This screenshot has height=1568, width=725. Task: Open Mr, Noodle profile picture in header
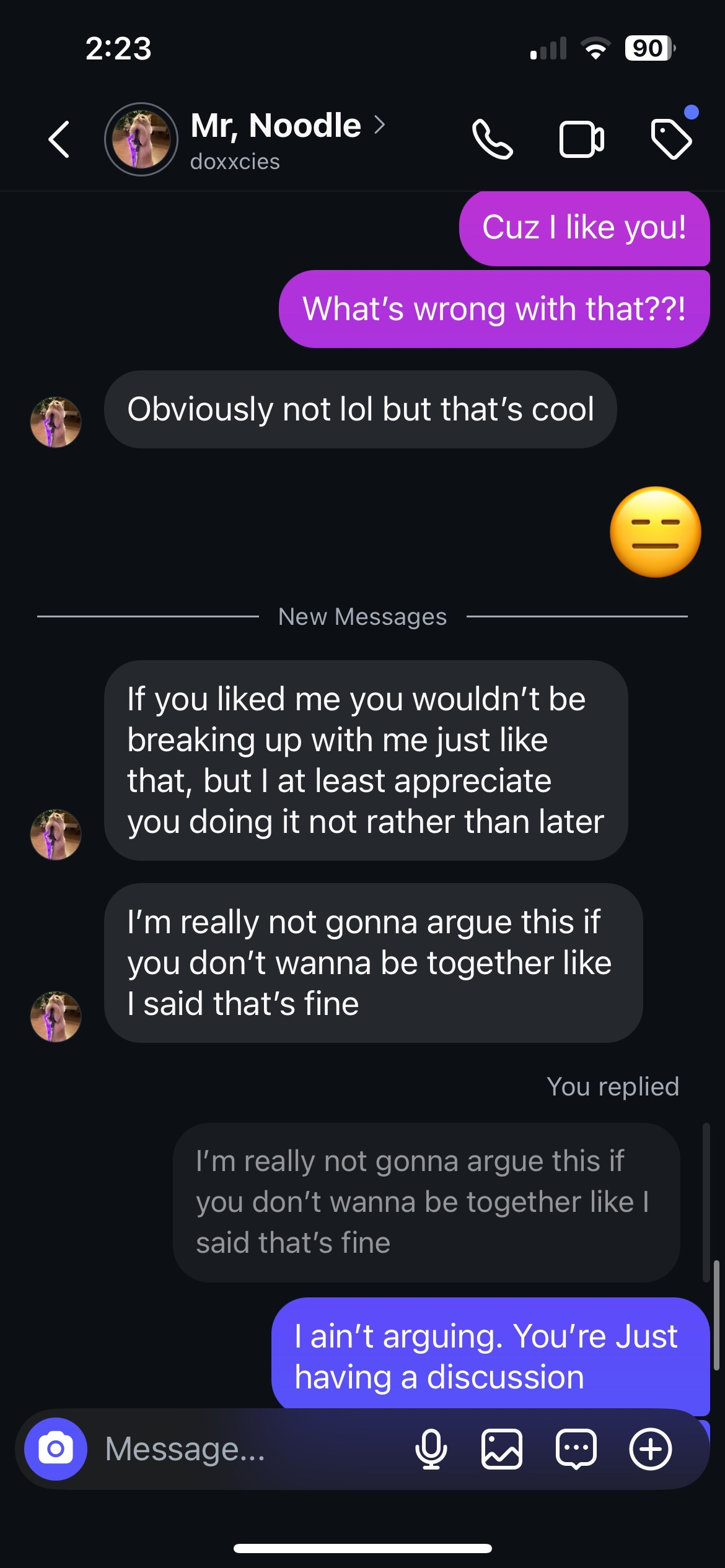coord(141,139)
